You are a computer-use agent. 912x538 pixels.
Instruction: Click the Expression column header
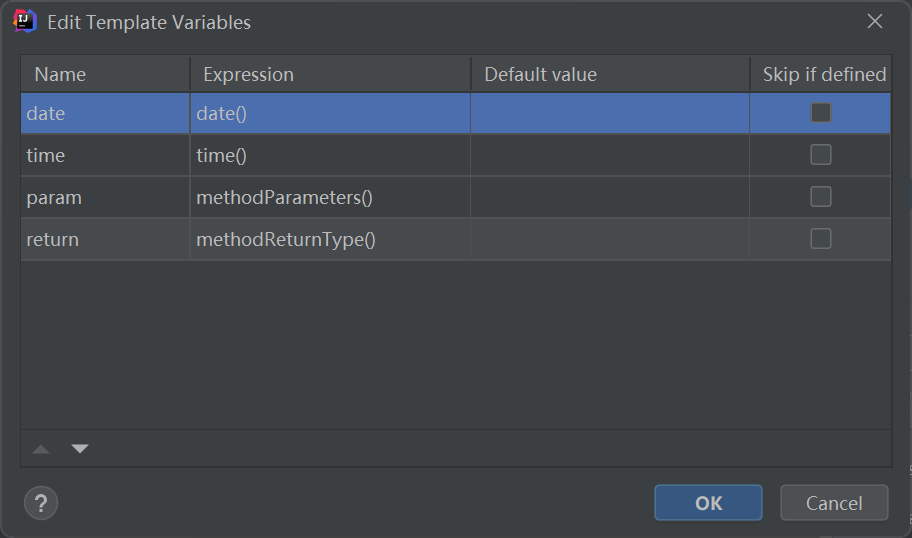coord(330,74)
